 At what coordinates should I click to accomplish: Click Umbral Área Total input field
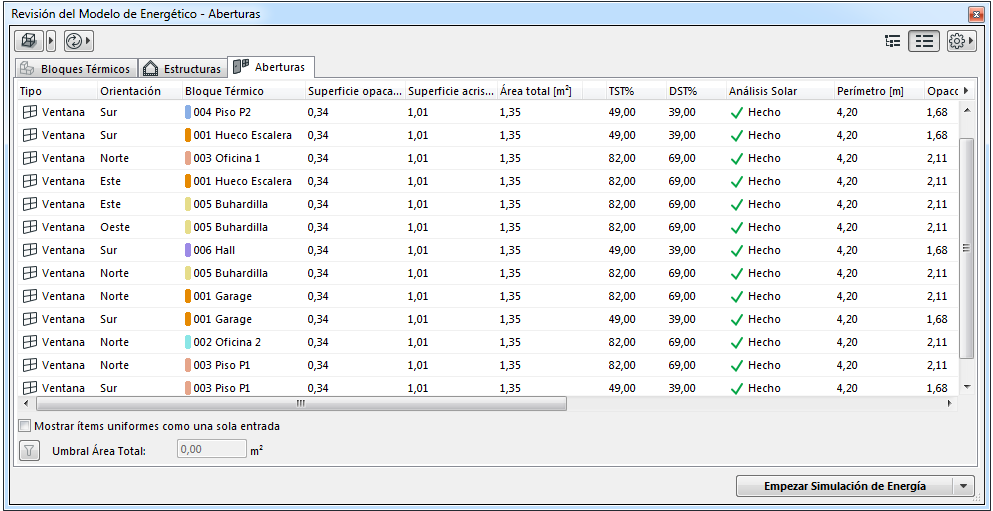211,449
